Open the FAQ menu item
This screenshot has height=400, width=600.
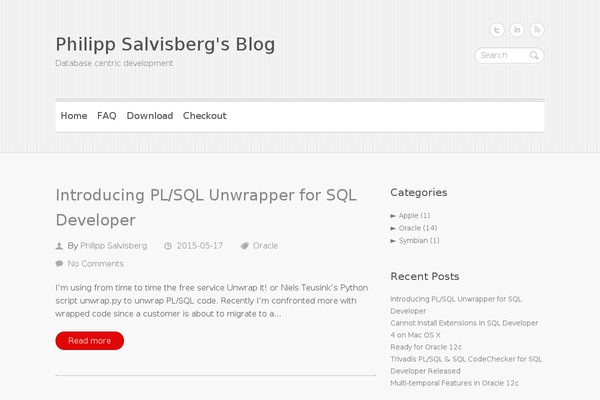coord(107,116)
